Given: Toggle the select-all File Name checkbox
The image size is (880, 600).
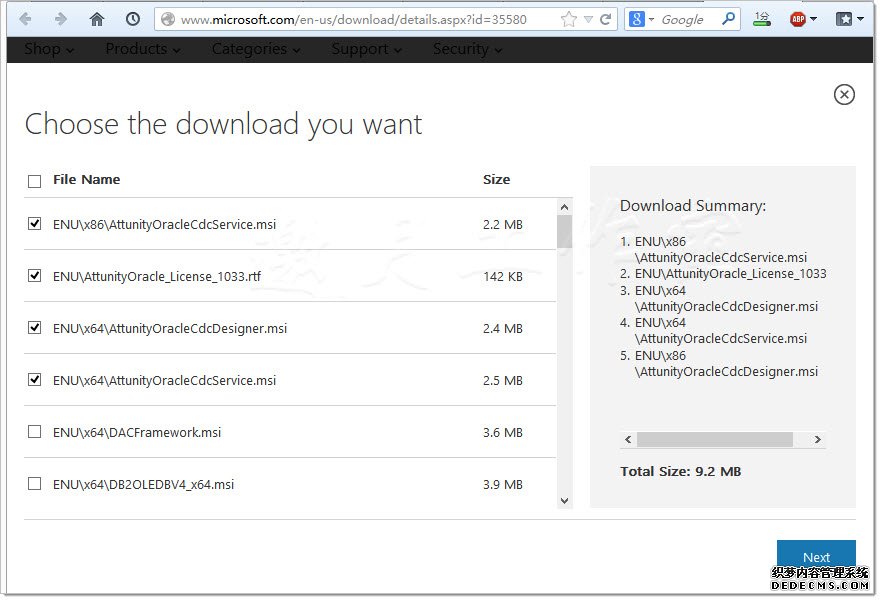Looking at the screenshot, I should (35, 181).
